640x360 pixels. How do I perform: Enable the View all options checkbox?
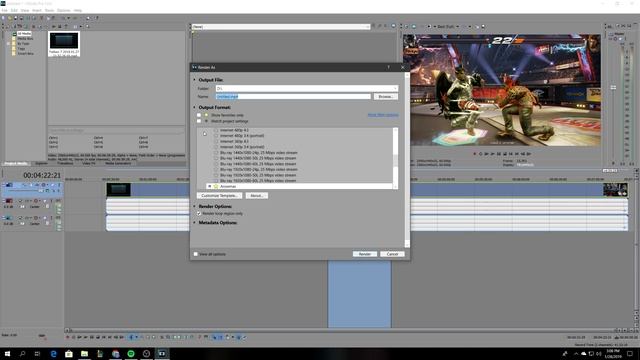pyautogui.click(x=196, y=254)
